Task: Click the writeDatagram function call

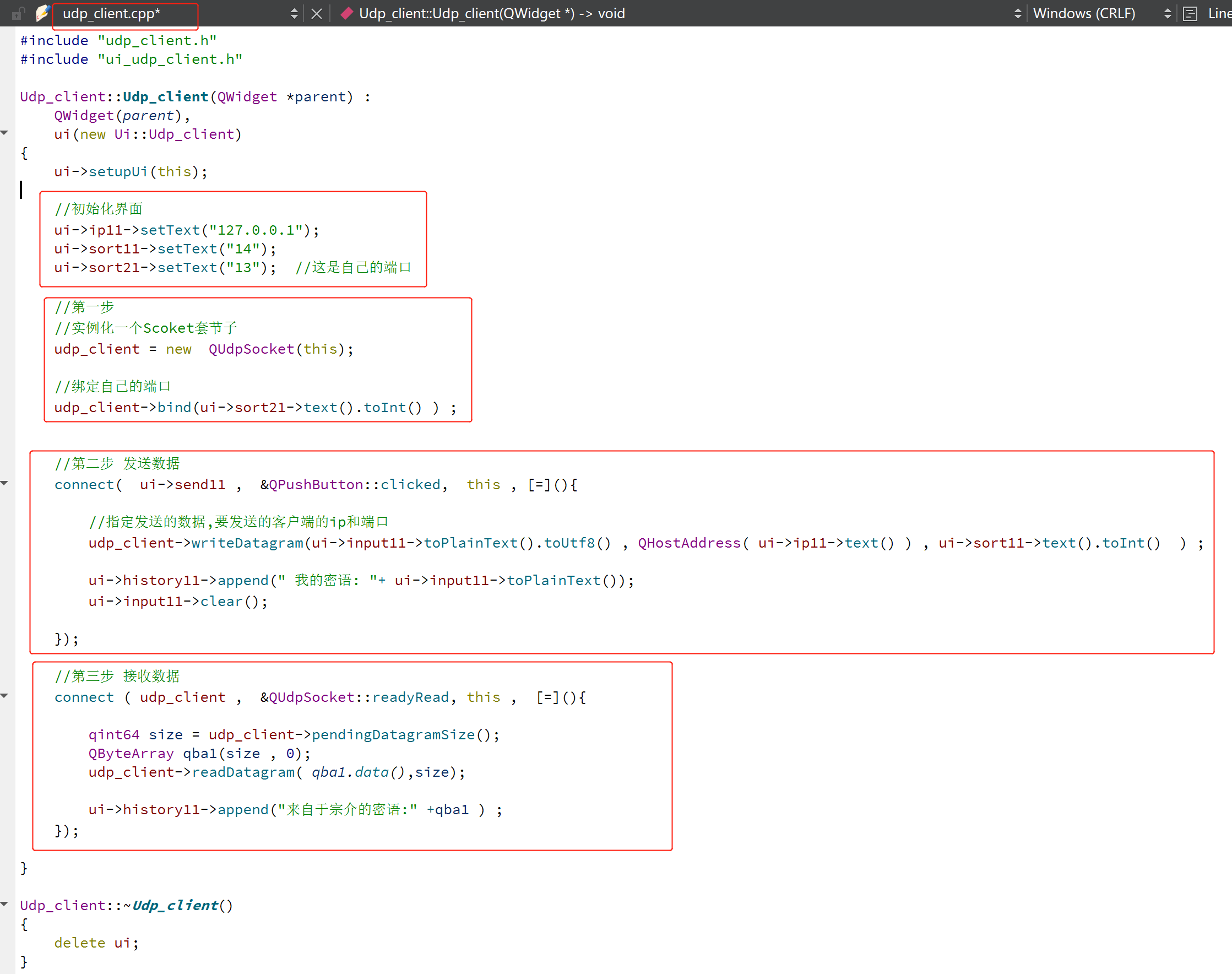Action: pos(247,543)
